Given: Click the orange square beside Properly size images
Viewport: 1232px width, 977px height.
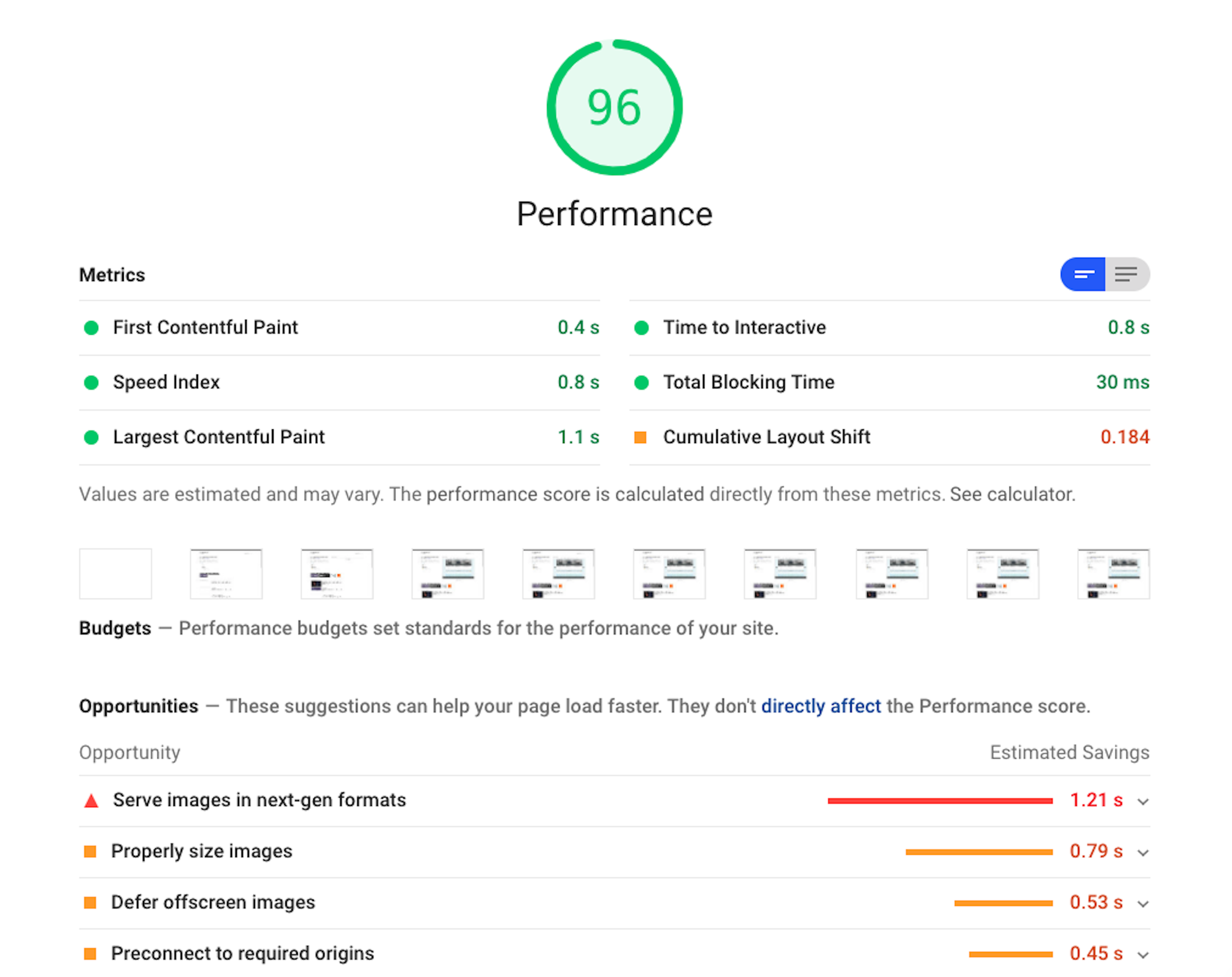Looking at the screenshot, I should coord(91,851).
